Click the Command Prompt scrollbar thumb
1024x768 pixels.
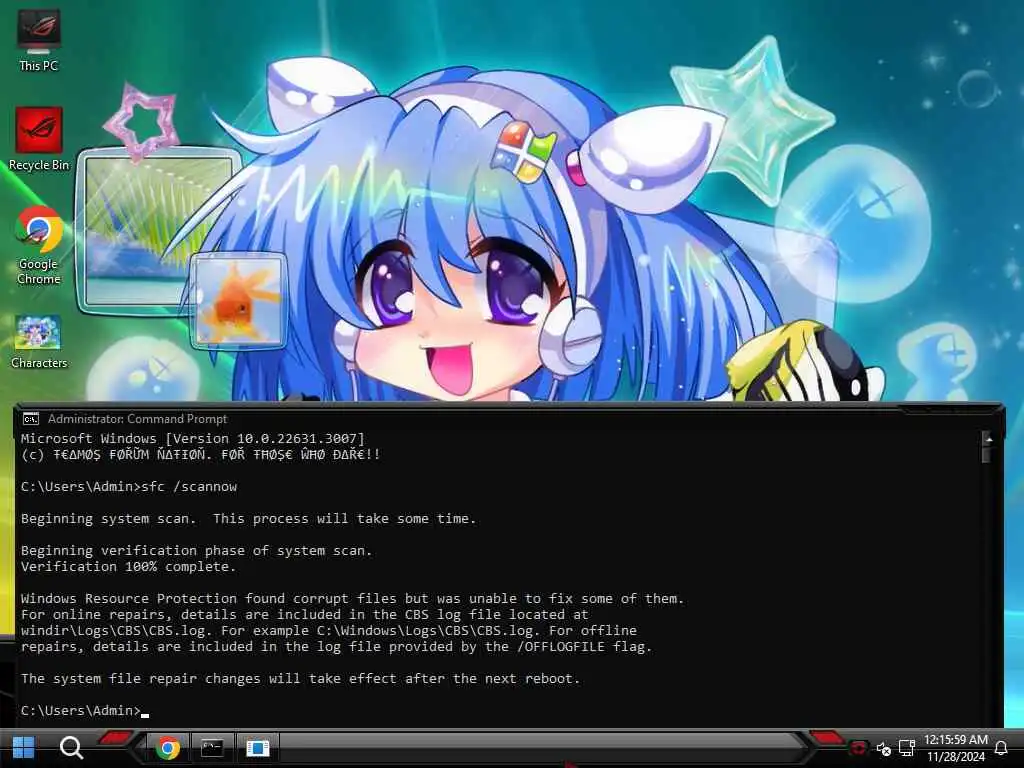pos(987,454)
